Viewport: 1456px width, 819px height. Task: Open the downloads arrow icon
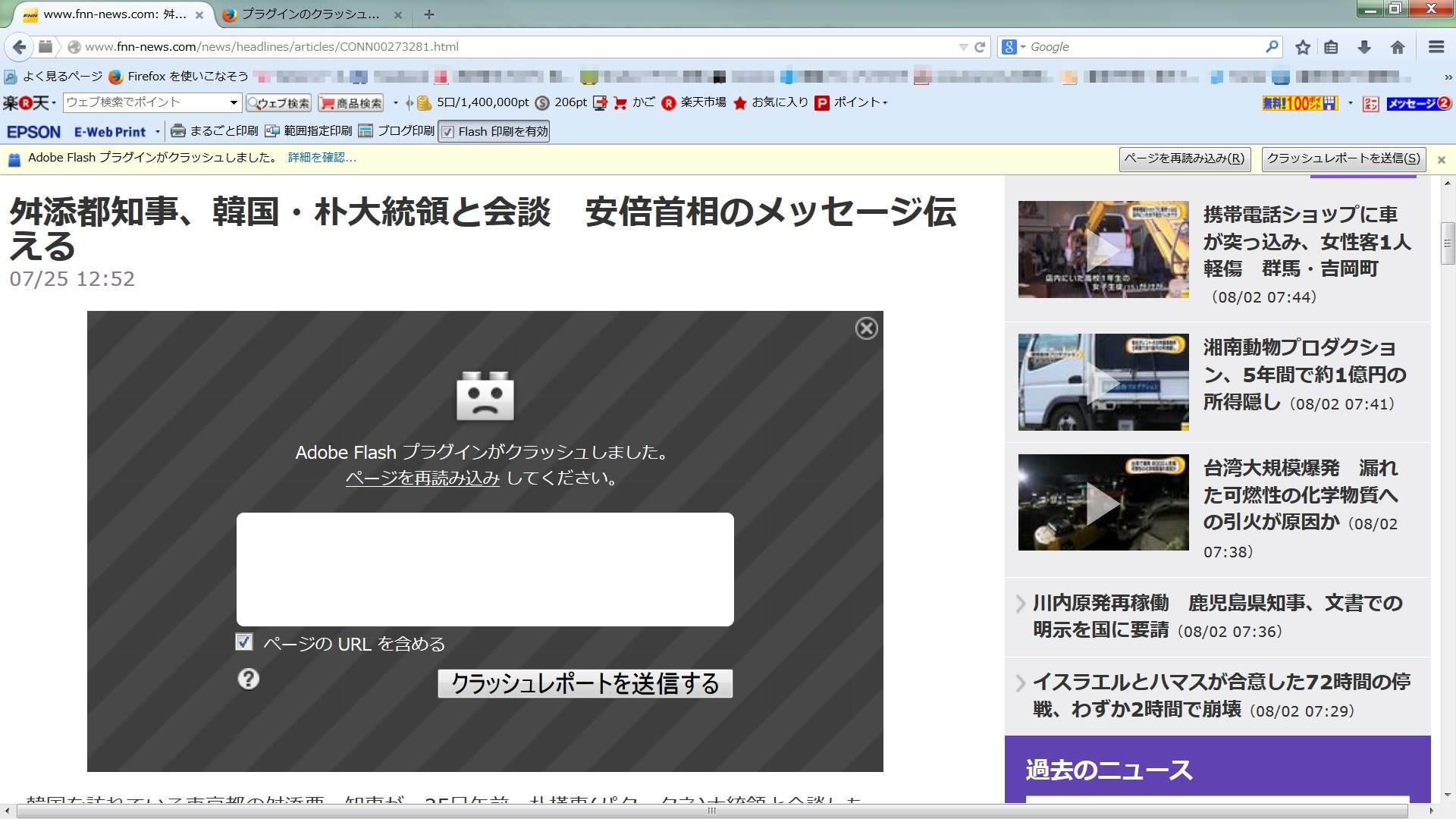tap(1364, 47)
